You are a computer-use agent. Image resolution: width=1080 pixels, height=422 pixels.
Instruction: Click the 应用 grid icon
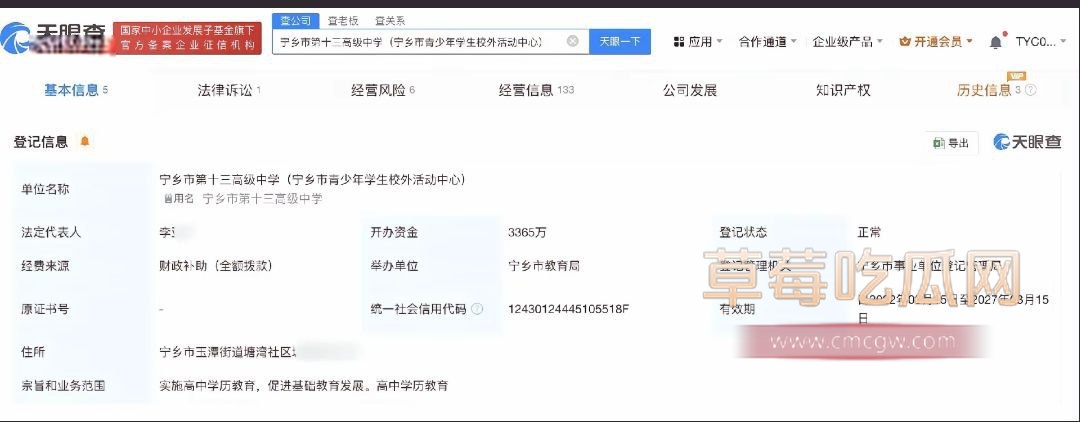pyautogui.click(x=679, y=42)
